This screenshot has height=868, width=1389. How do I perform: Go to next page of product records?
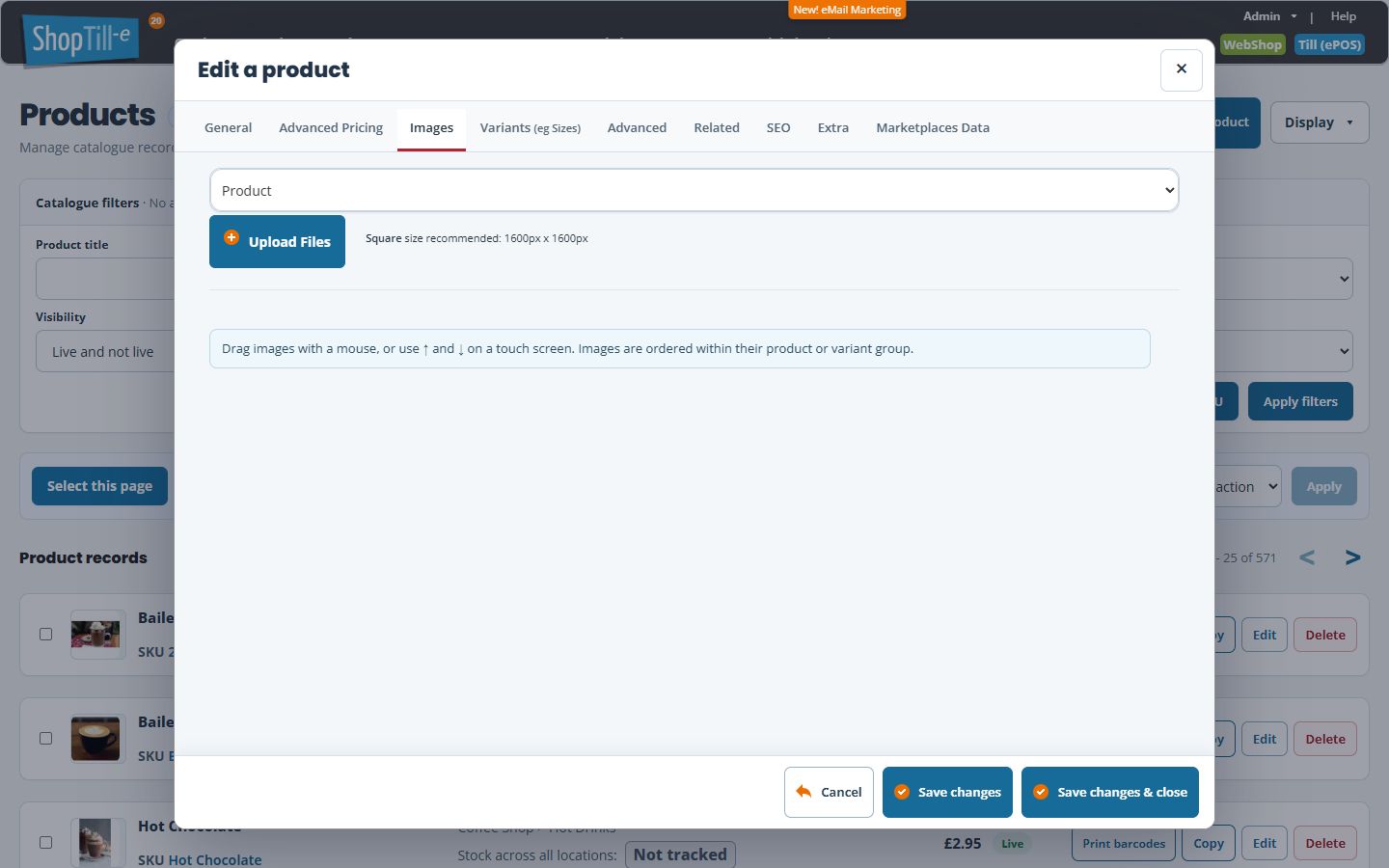(x=1352, y=557)
